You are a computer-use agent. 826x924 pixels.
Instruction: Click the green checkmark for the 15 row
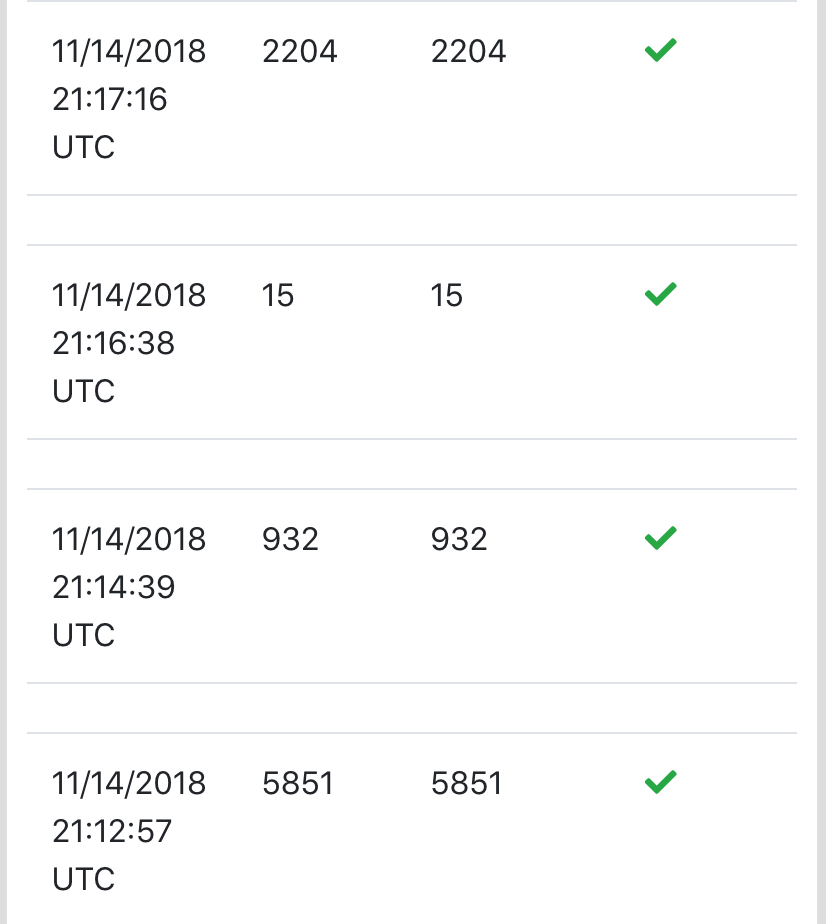660,294
